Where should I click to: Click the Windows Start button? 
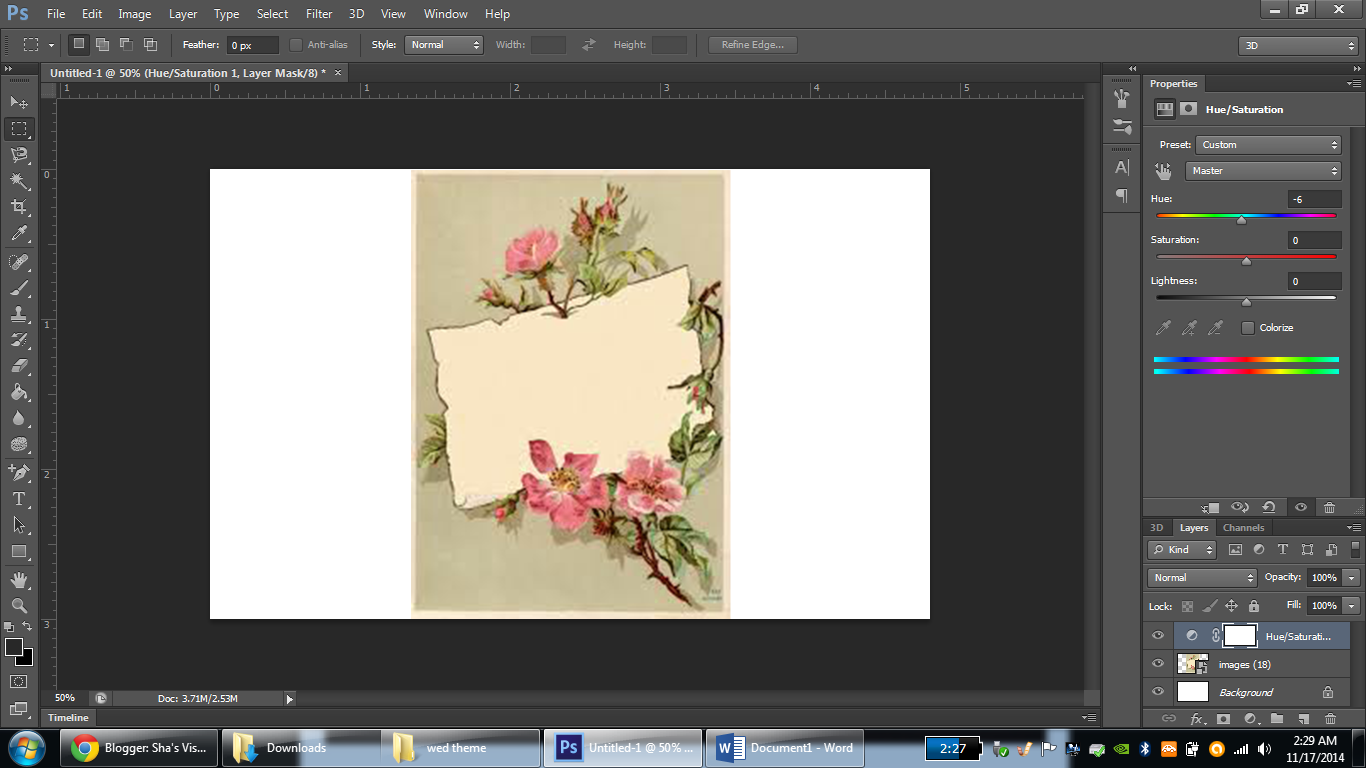pyautogui.click(x=27, y=748)
